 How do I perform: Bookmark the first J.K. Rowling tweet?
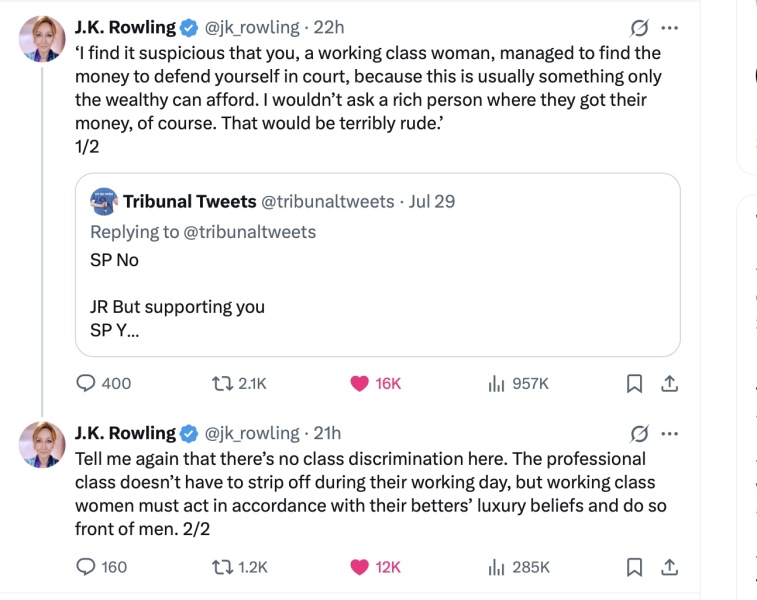pos(634,383)
